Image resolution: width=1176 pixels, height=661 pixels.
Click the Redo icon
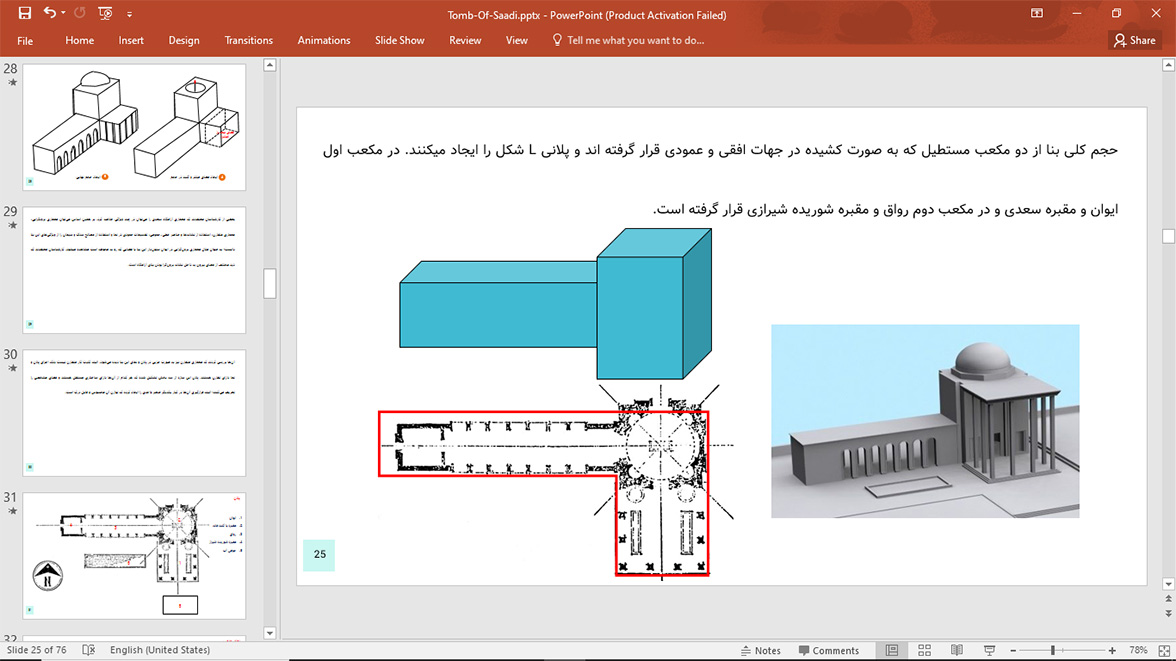(x=80, y=13)
